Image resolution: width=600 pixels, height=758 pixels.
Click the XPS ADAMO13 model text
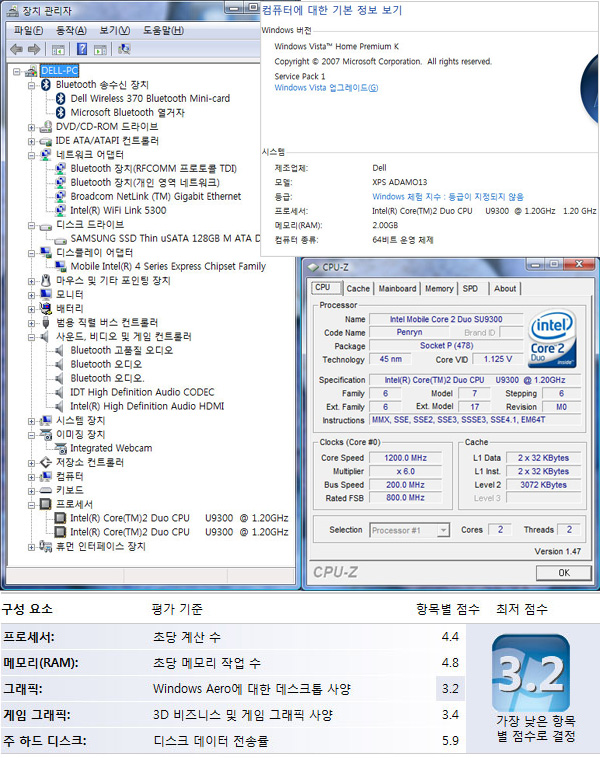click(400, 182)
